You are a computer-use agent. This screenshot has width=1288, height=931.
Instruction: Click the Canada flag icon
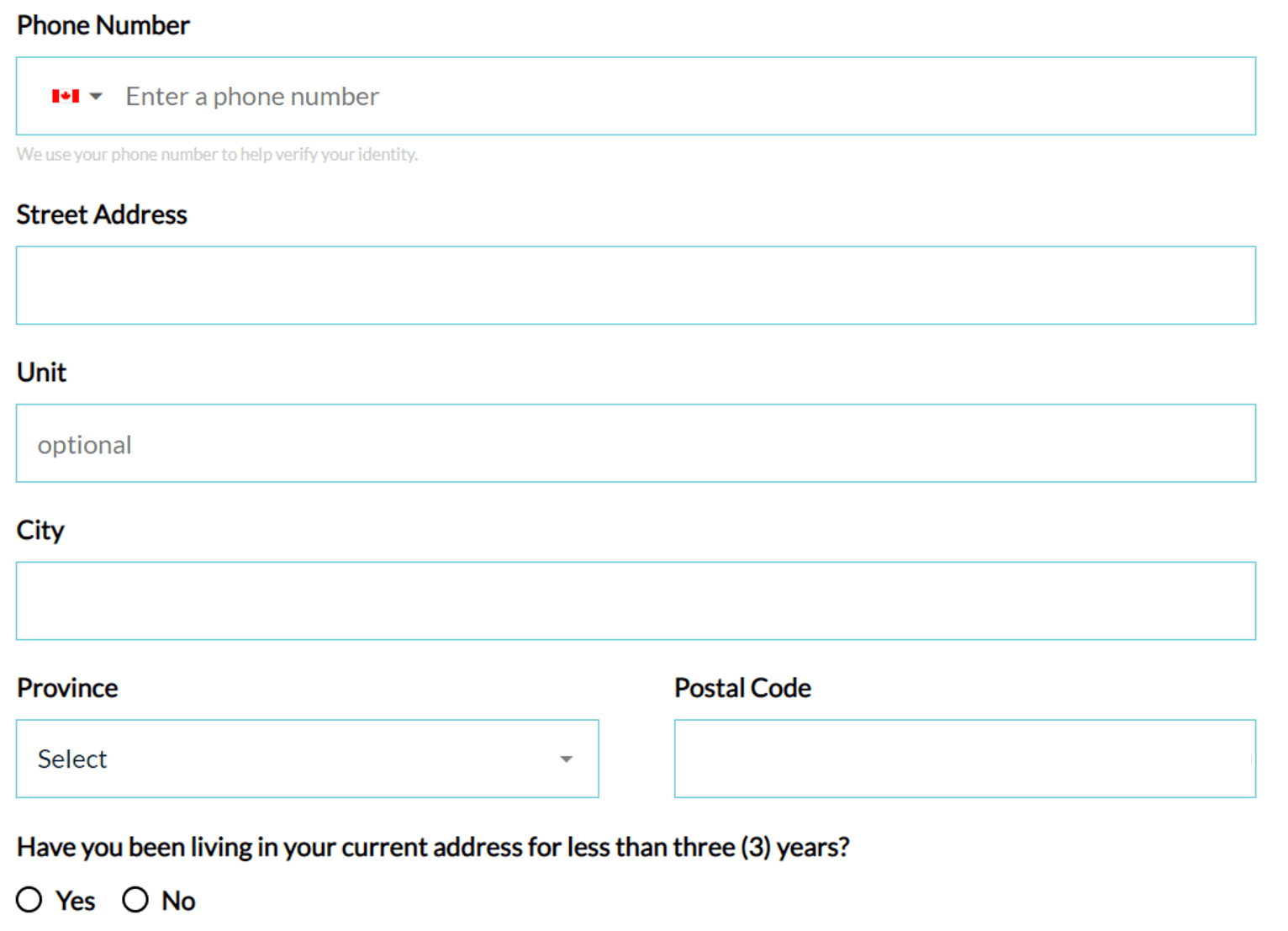point(66,96)
